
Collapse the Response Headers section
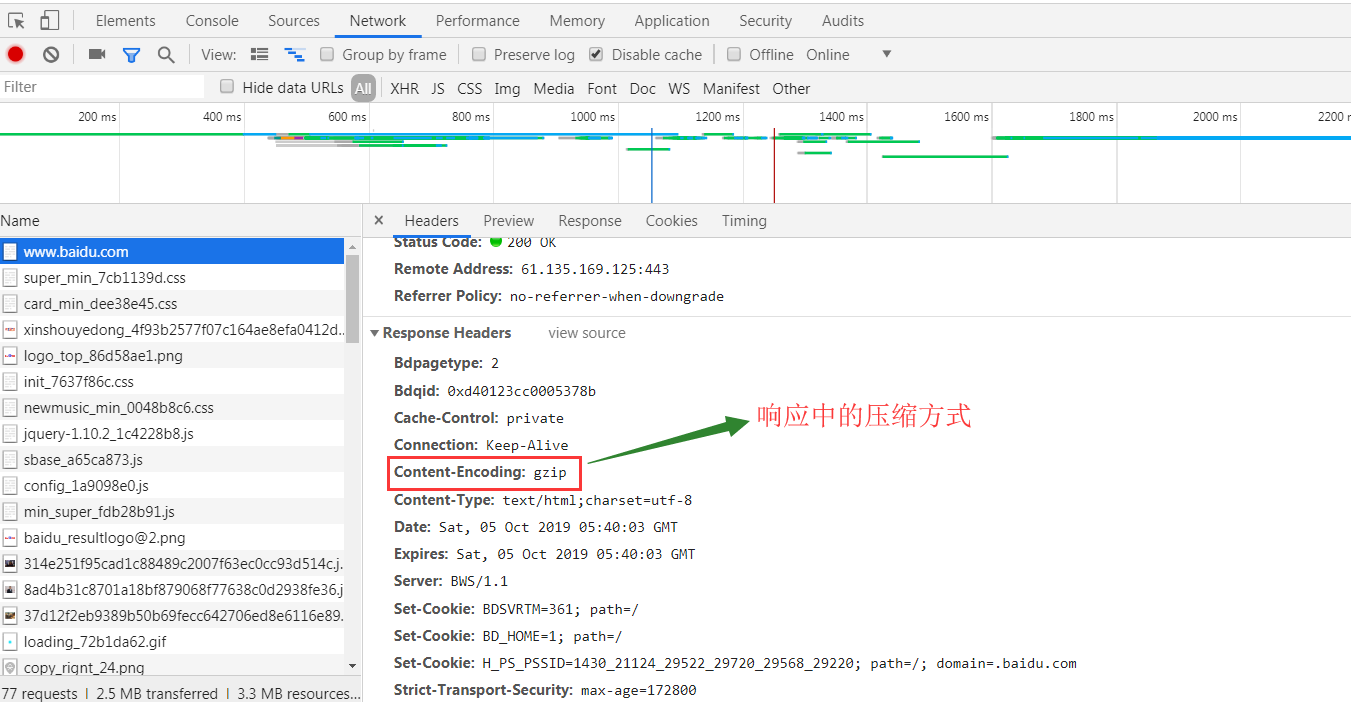pyautogui.click(x=375, y=333)
